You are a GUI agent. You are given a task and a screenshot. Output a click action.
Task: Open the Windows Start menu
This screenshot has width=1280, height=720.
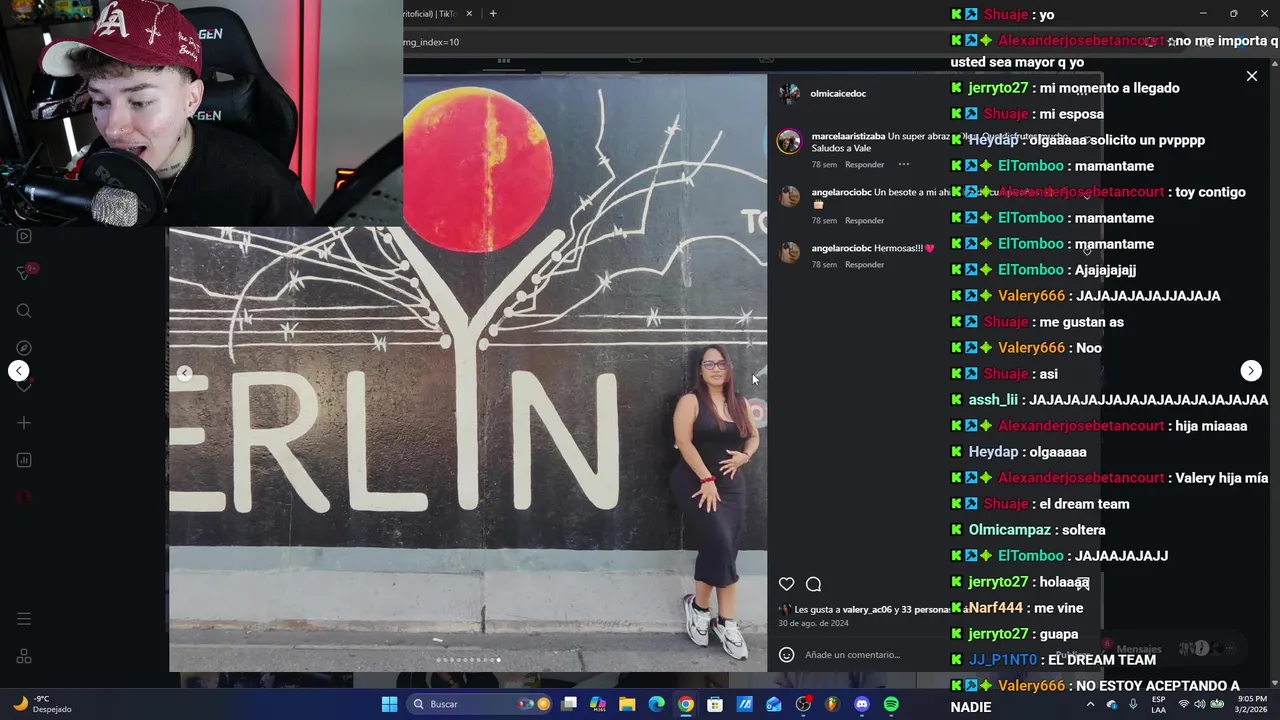[389, 704]
